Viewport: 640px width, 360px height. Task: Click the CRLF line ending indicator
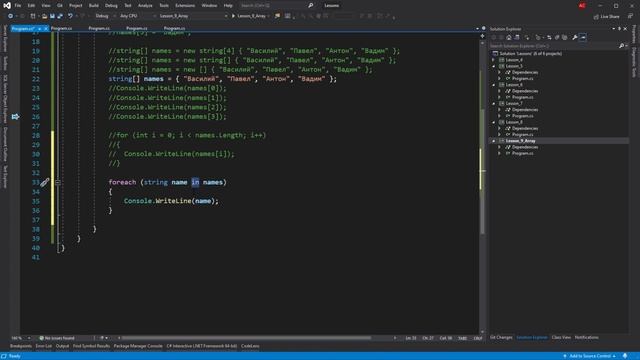[478, 338]
